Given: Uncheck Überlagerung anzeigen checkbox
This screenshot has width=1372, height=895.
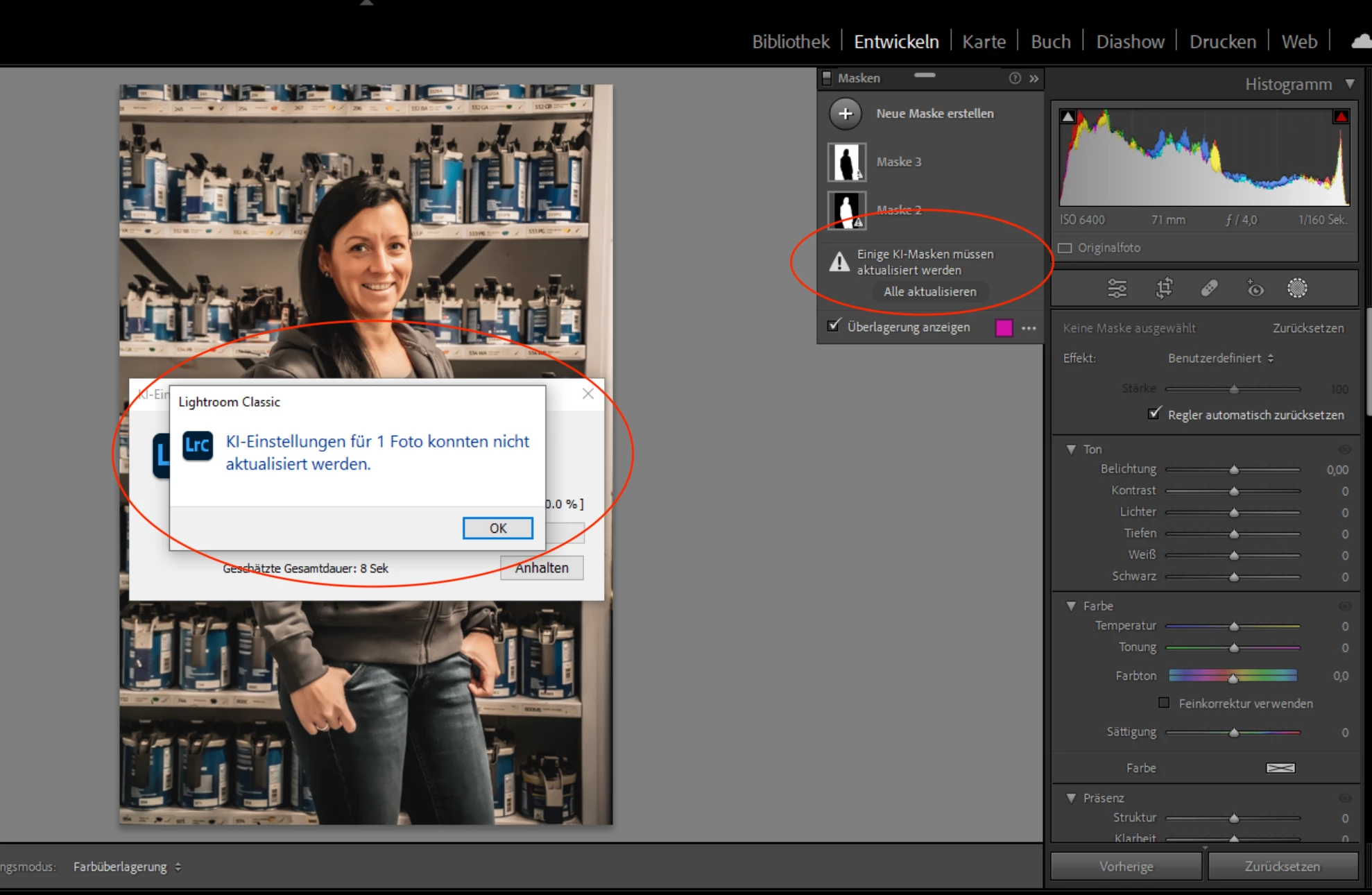Looking at the screenshot, I should click(x=834, y=325).
